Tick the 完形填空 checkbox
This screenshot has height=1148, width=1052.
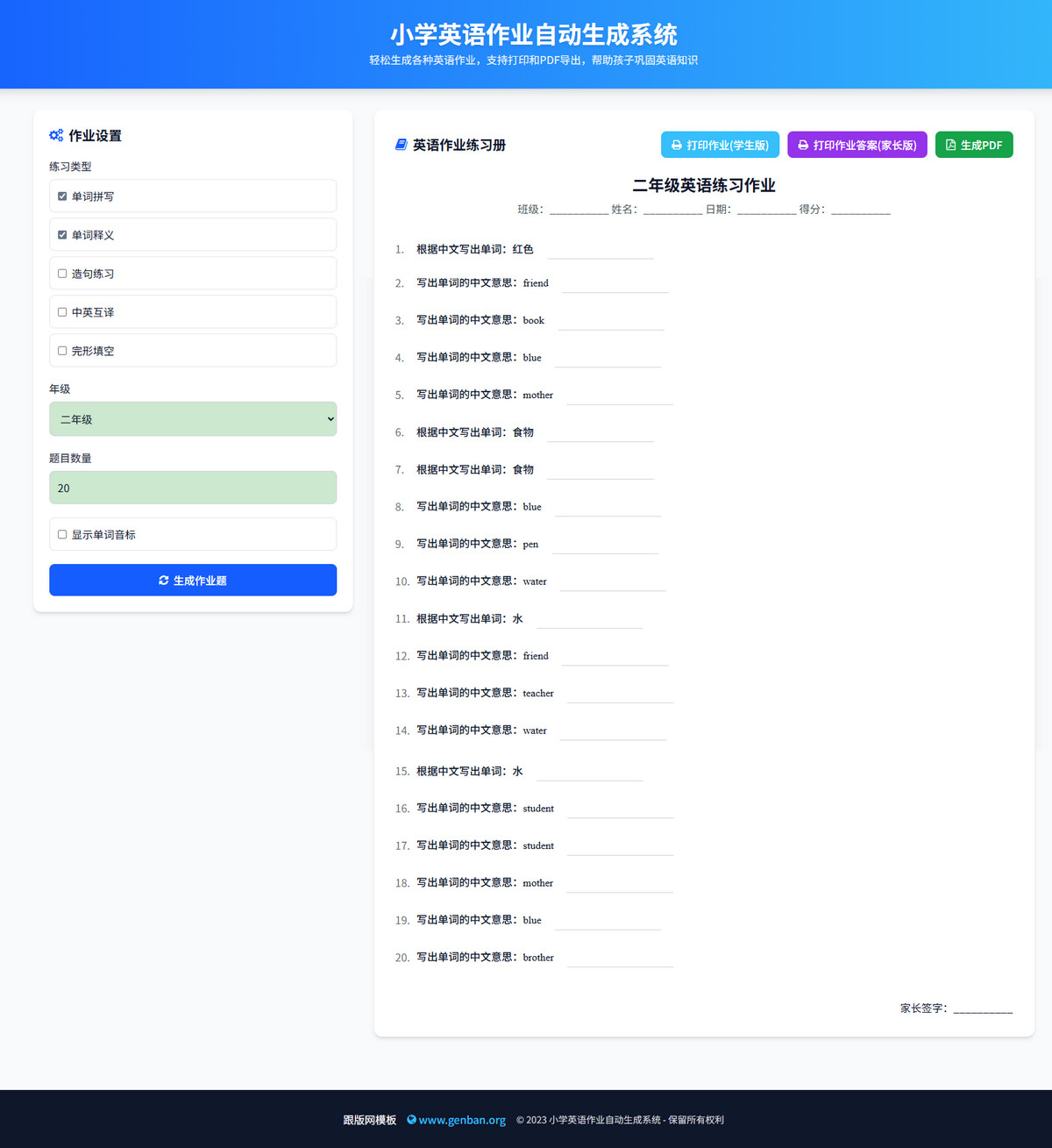click(62, 351)
